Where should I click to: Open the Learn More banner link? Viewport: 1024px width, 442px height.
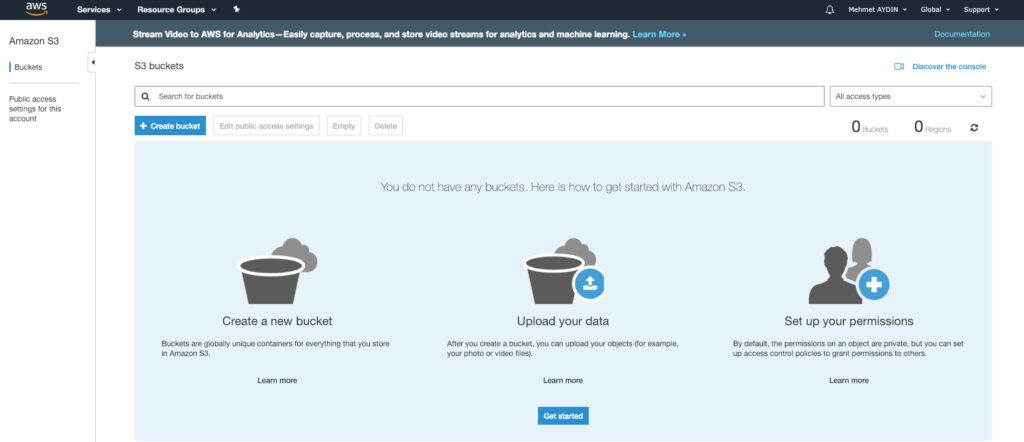coord(659,34)
